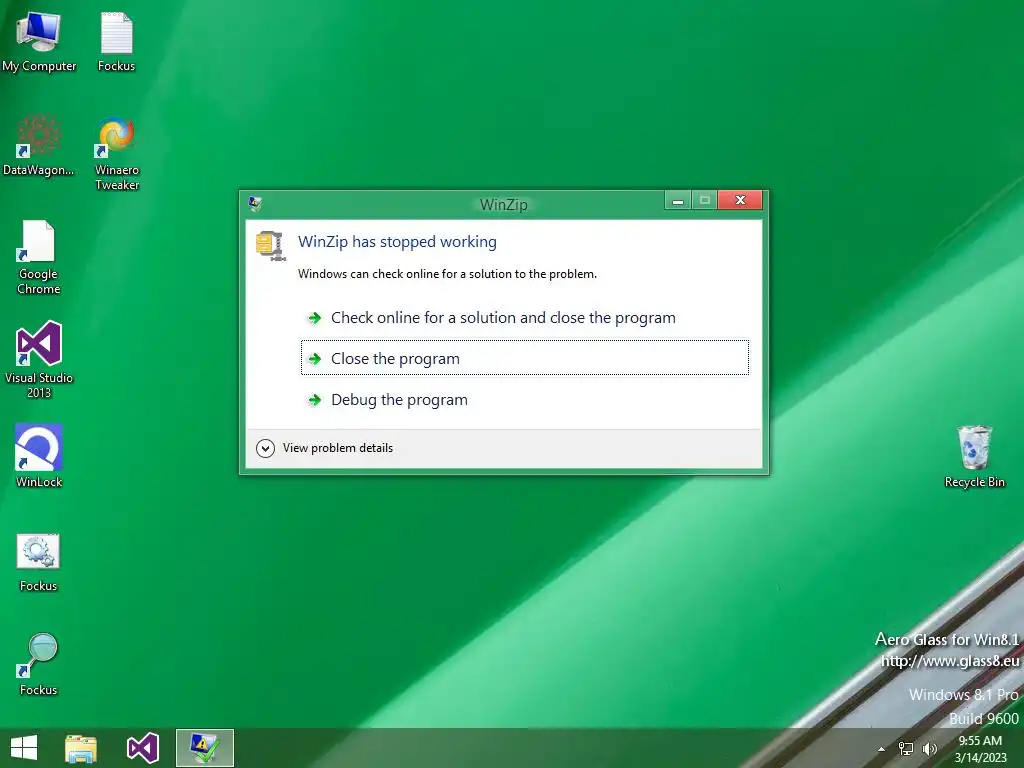Switch to the WinZip error taskbar item

(204, 748)
